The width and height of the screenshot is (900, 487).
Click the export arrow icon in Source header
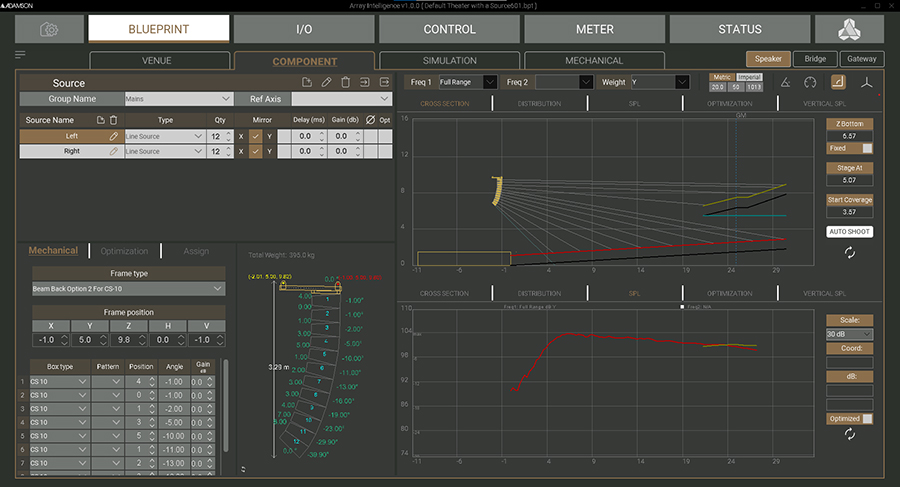pyautogui.click(x=384, y=82)
